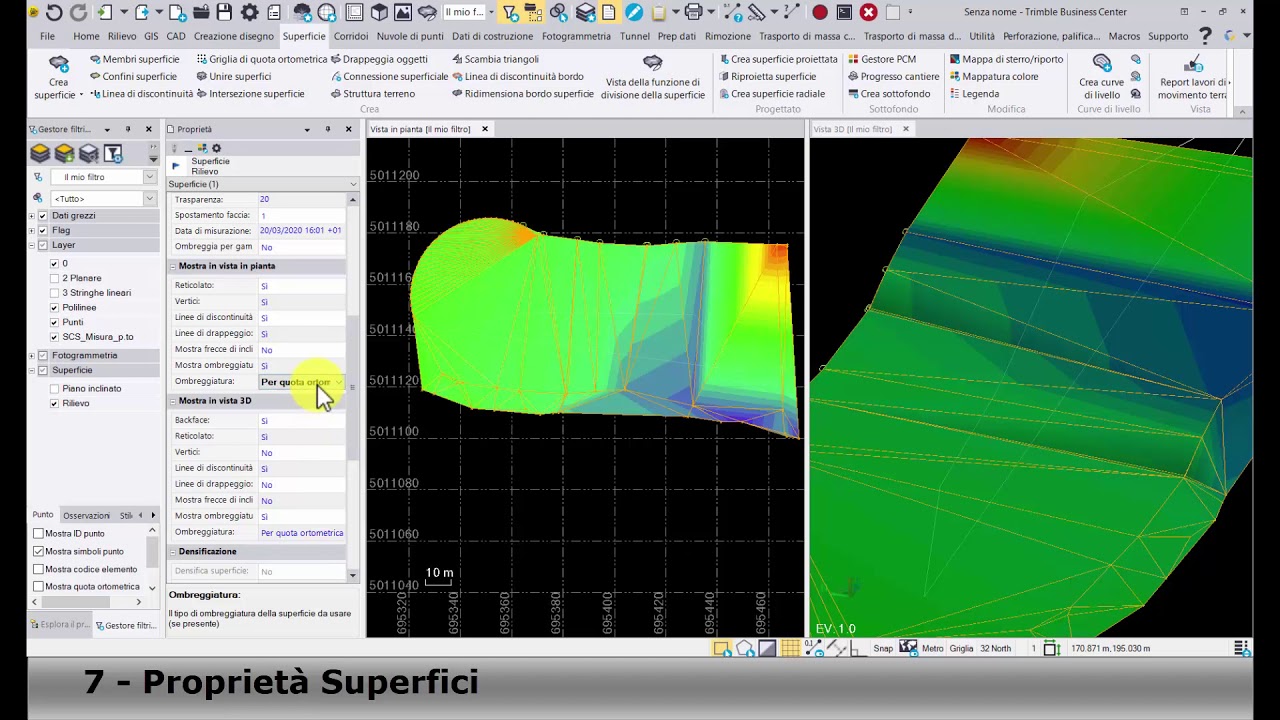Enable Mostra ID punto checkbox
Image resolution: width=1280 pixels, height=720 pixels.
[38, 533]
